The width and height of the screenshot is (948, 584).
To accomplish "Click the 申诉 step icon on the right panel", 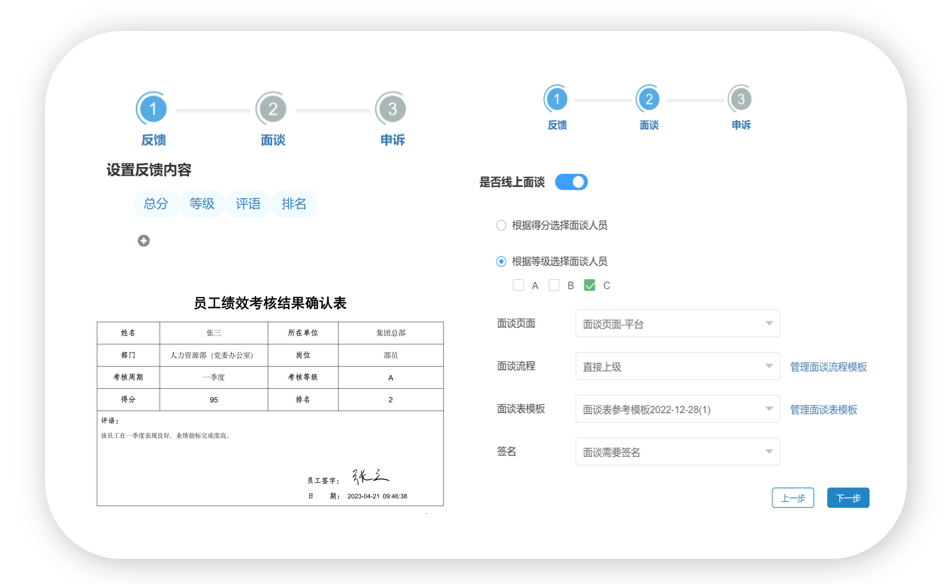I will click(x=740, y=100).
